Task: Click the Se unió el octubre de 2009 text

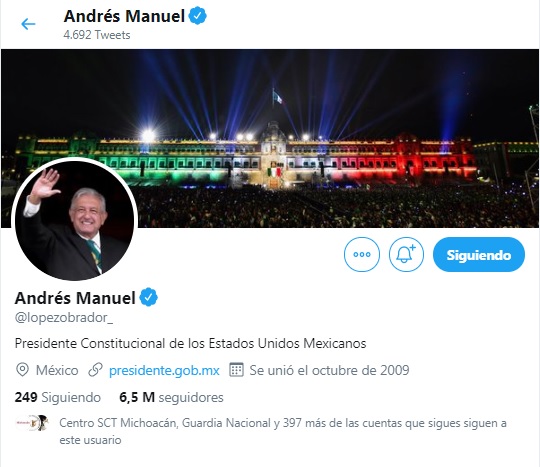Action: pyautogui.click(x=329, y=370)
